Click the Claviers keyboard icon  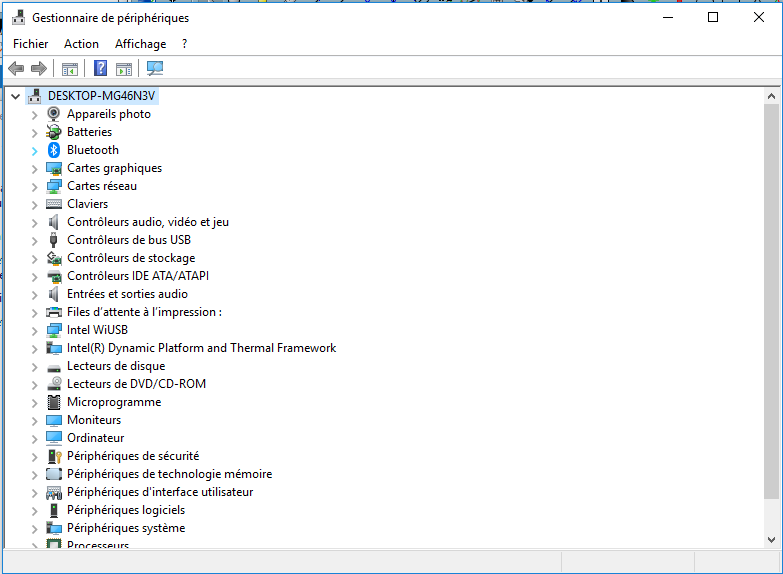point(53,204)
